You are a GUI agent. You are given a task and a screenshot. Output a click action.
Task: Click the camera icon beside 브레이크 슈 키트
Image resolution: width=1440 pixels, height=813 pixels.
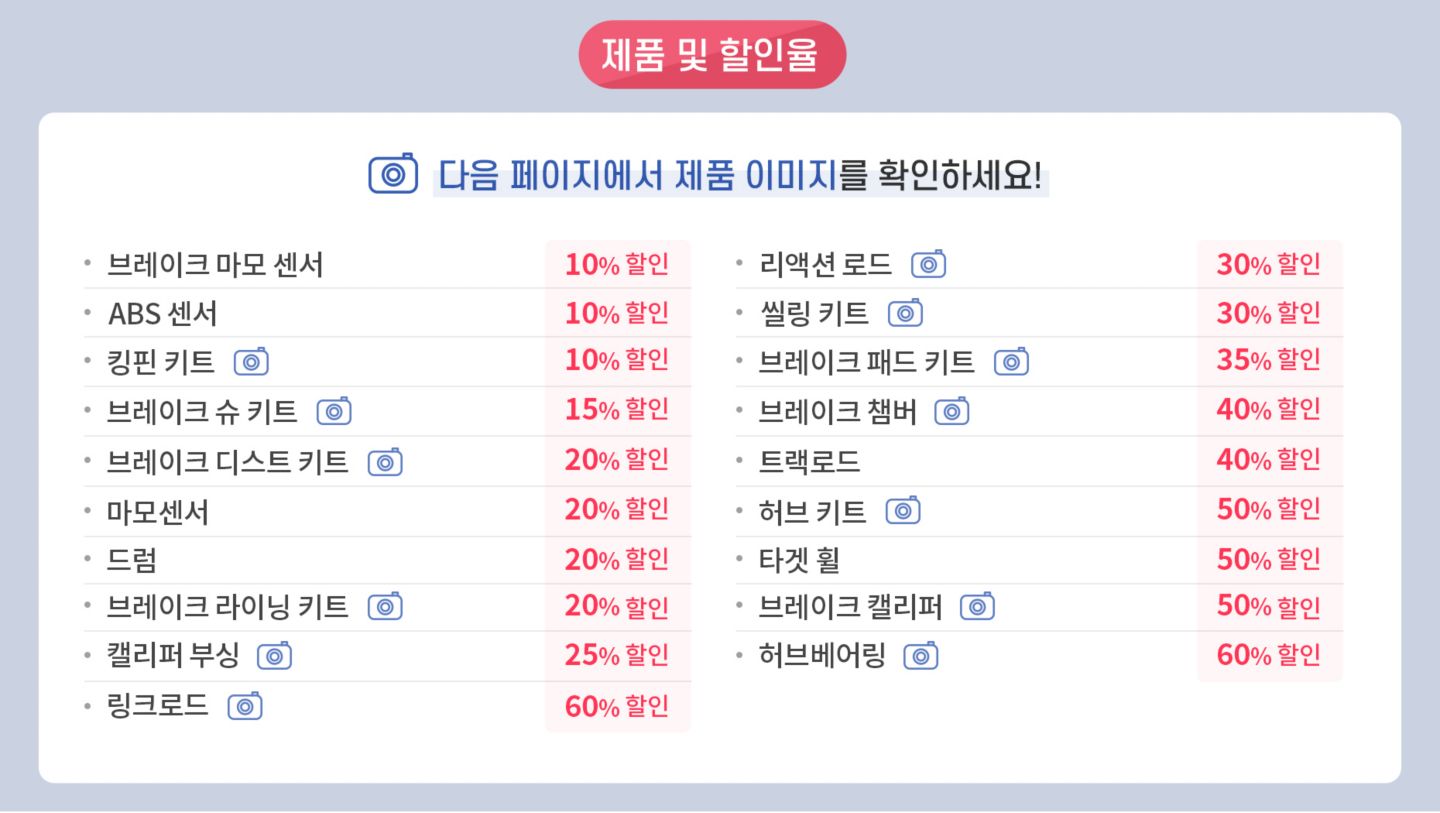click(334, 411)
